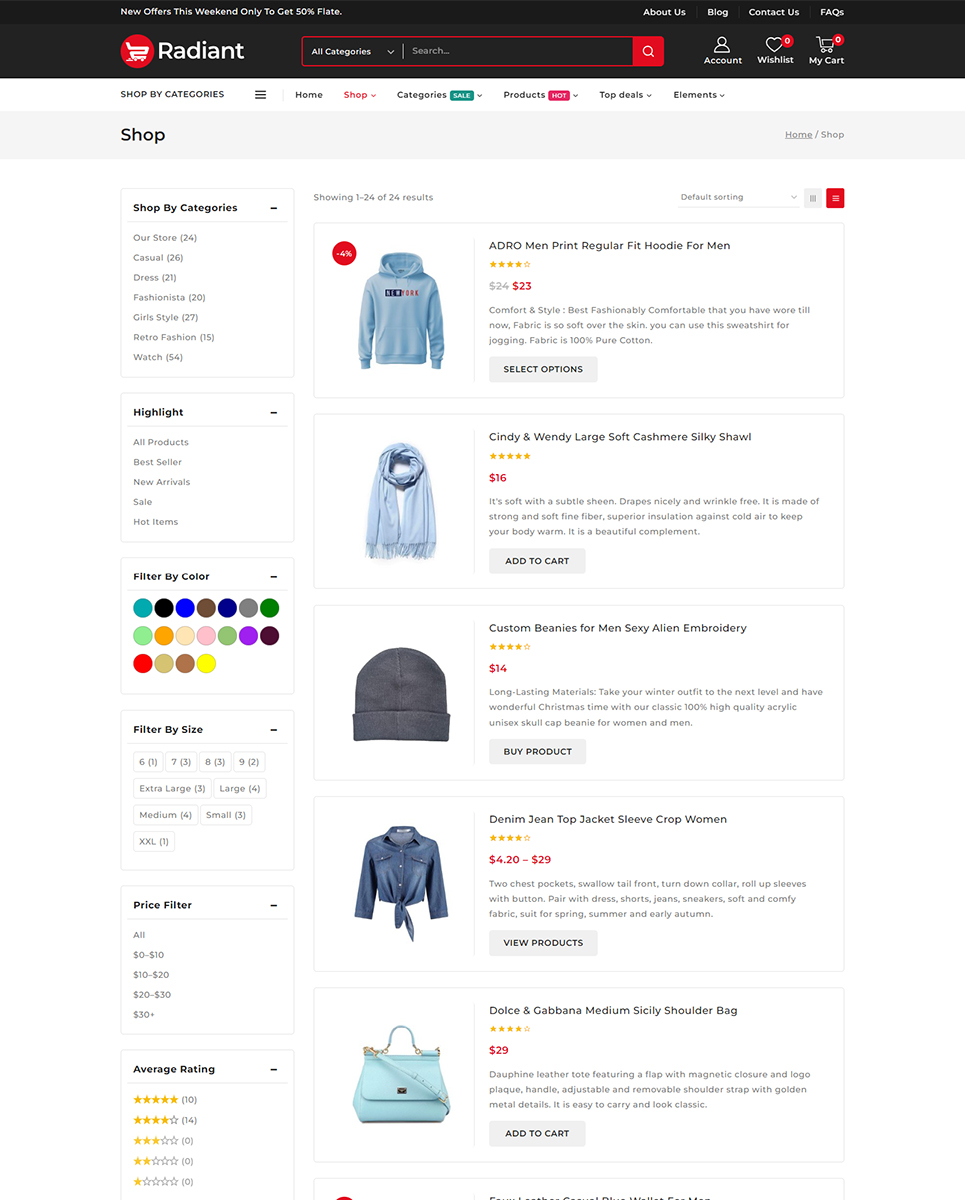Image resolution: width=965 pixels, height=1200 pixels.
Task: Open the Wishlist heart icon
Action: (774, 44)
